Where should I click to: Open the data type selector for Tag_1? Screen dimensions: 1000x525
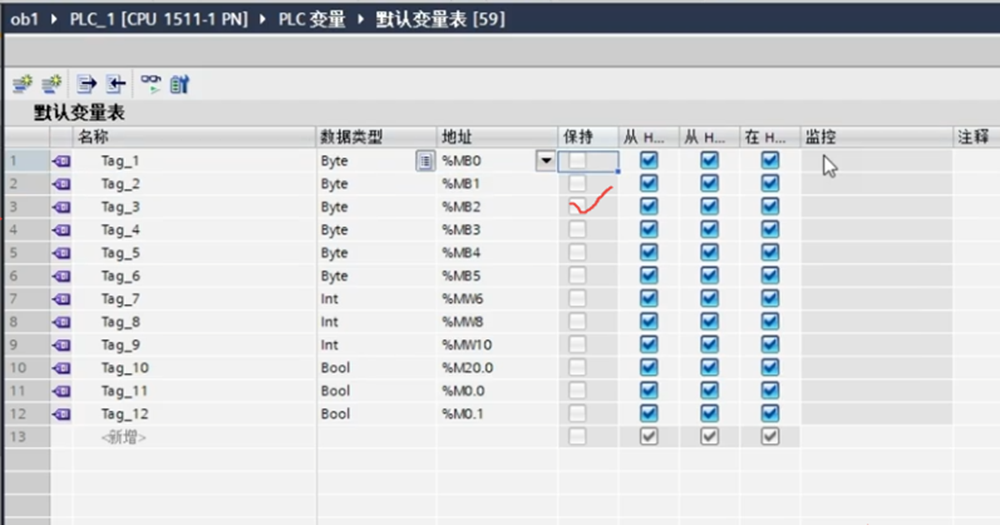click(424, 161)
